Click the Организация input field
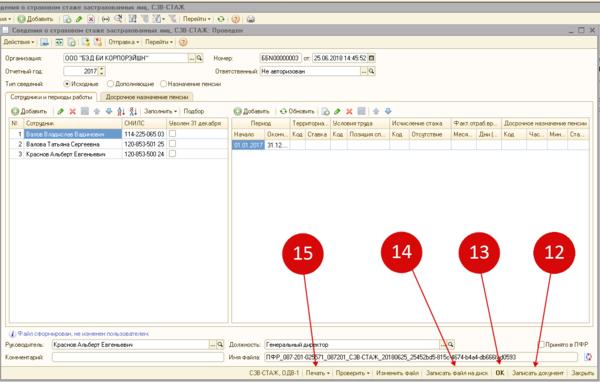The image size is (600, 383). point(126,58)
